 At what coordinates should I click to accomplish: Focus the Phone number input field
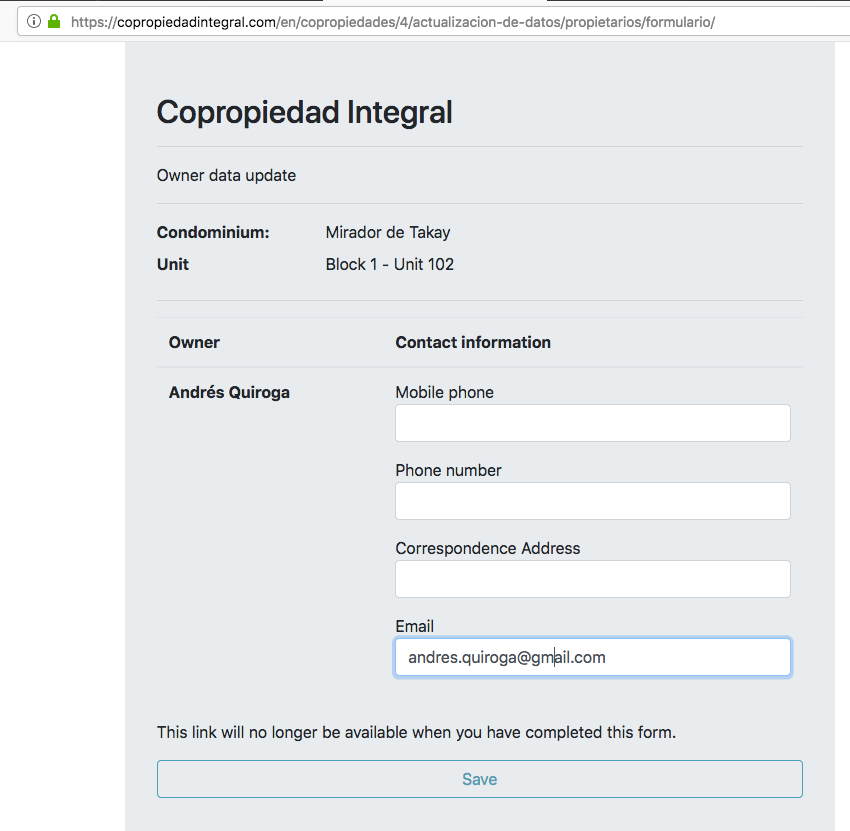point(593,501)
